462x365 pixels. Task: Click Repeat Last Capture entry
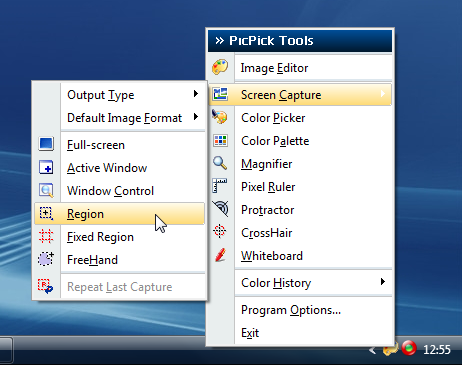coord(120,287)
